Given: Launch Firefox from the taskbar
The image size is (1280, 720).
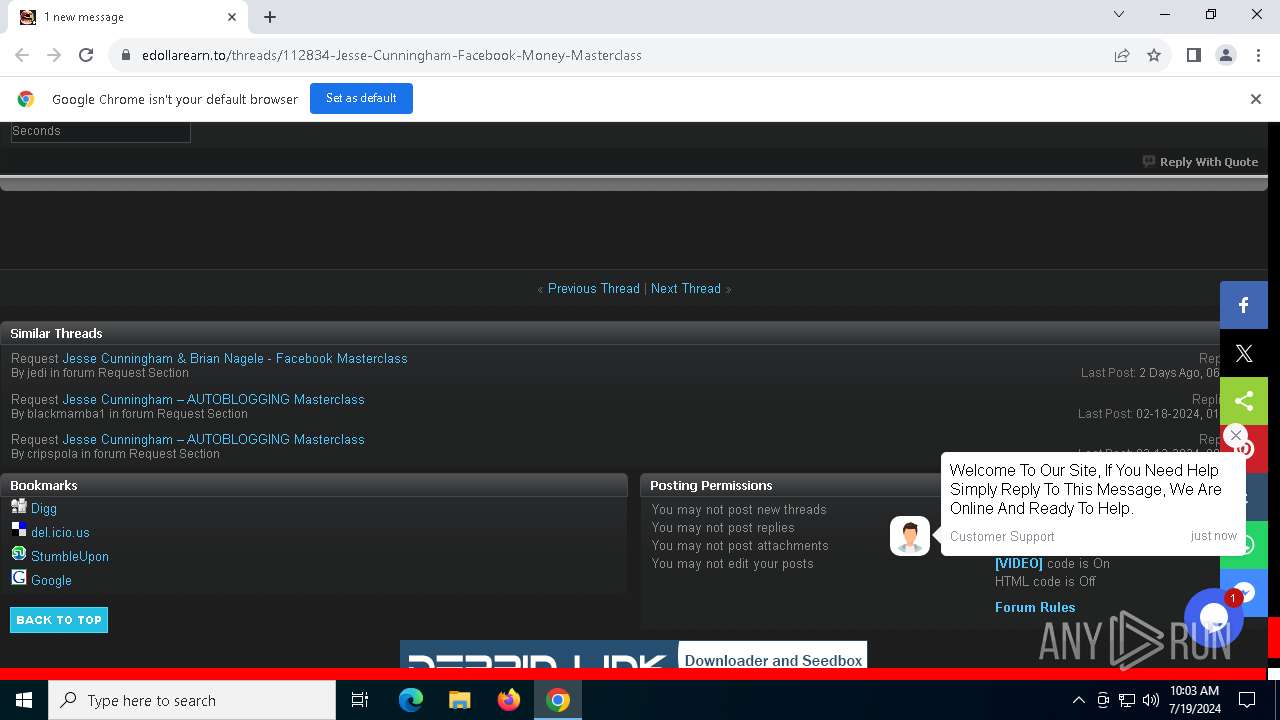Looking at the screenshot, I should pos(509,700).
